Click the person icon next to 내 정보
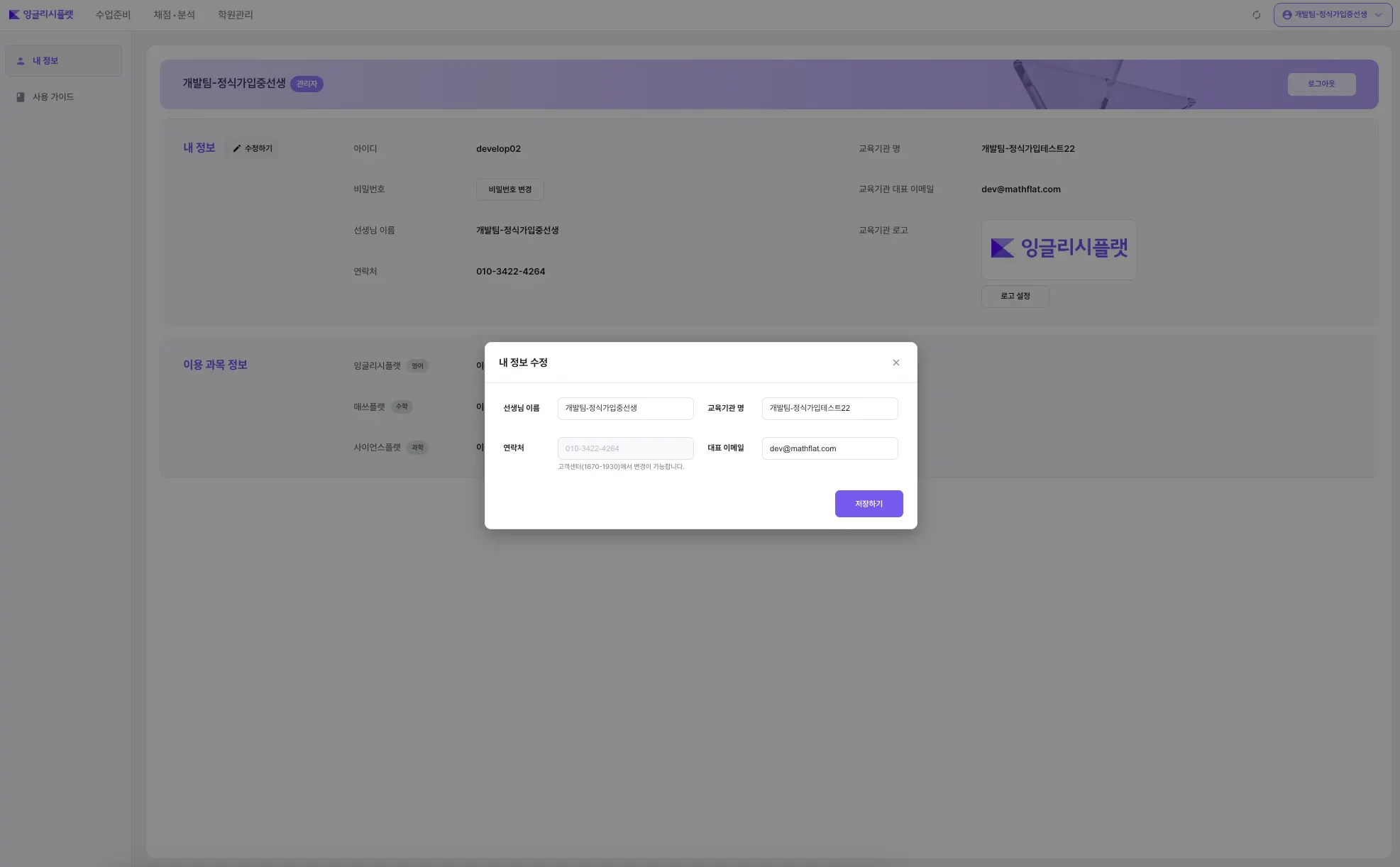This screenshot has height=867, width=1400. click(21, 61)
